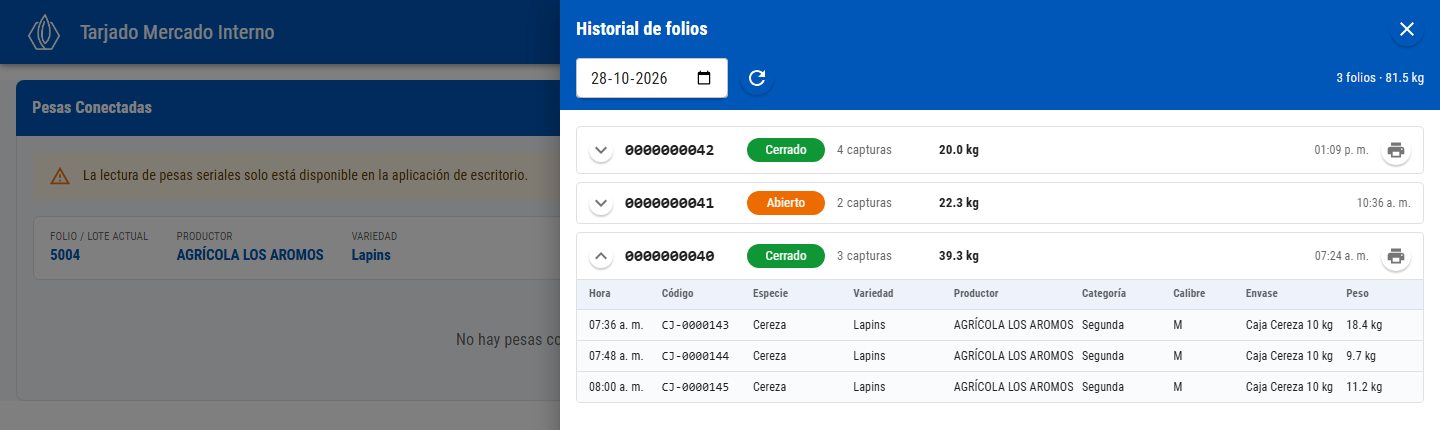Open the calendar picker in date field

pos(704,78)
